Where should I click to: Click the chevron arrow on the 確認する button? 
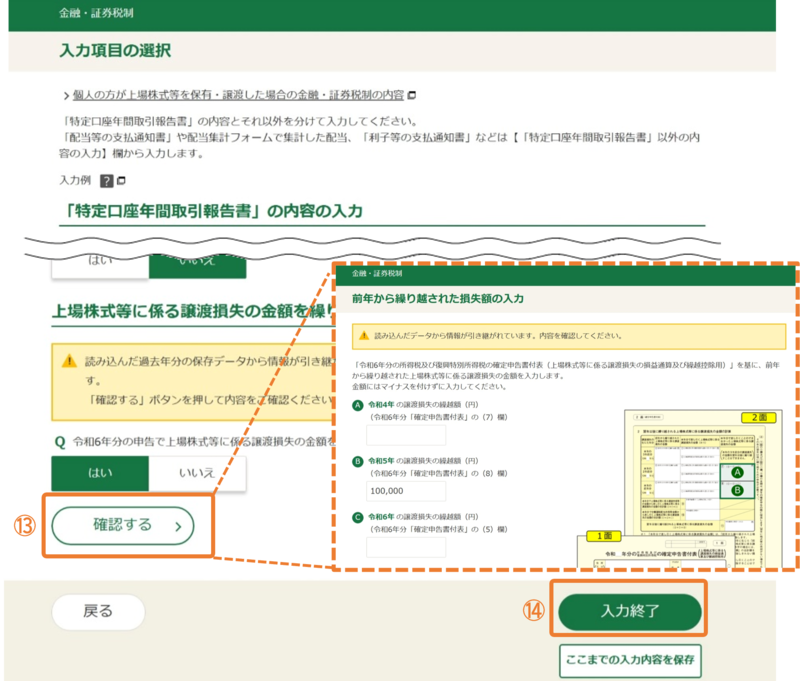(x=177, y=524)
